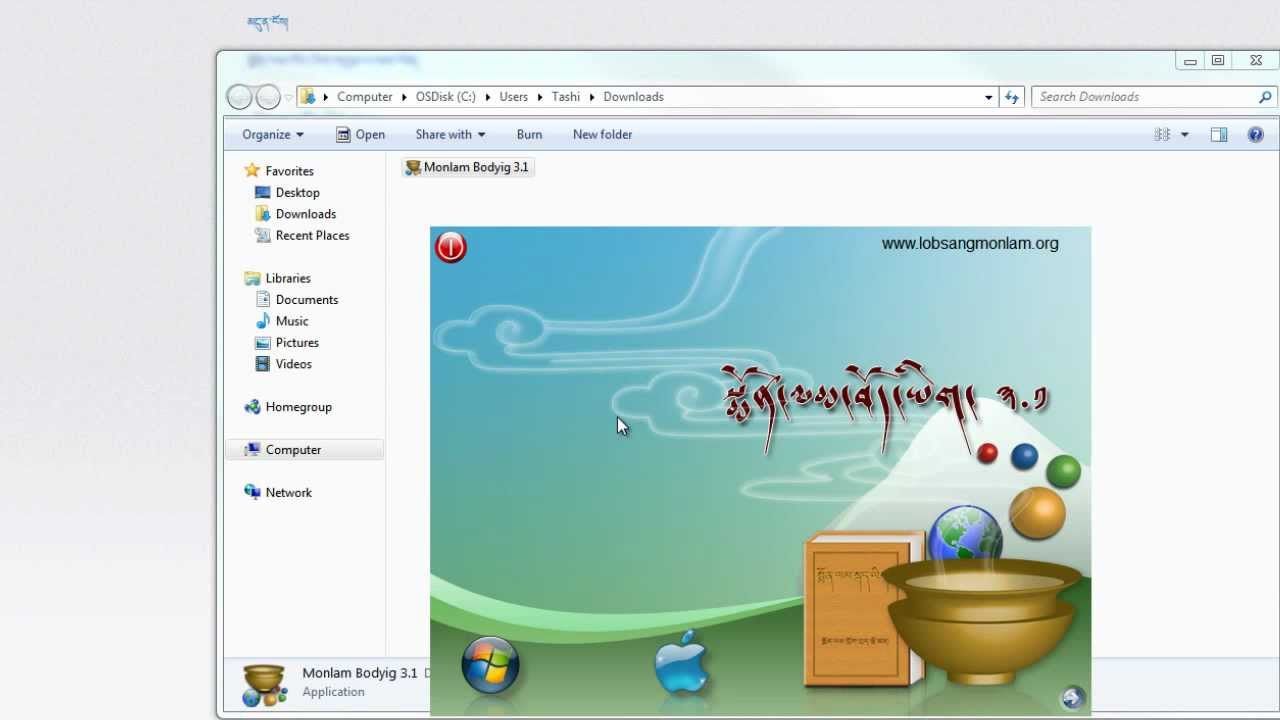The height and width of the screenshot is (720, 1280).
Task: Click the Back navigation button
Action: tap(239, 97)
